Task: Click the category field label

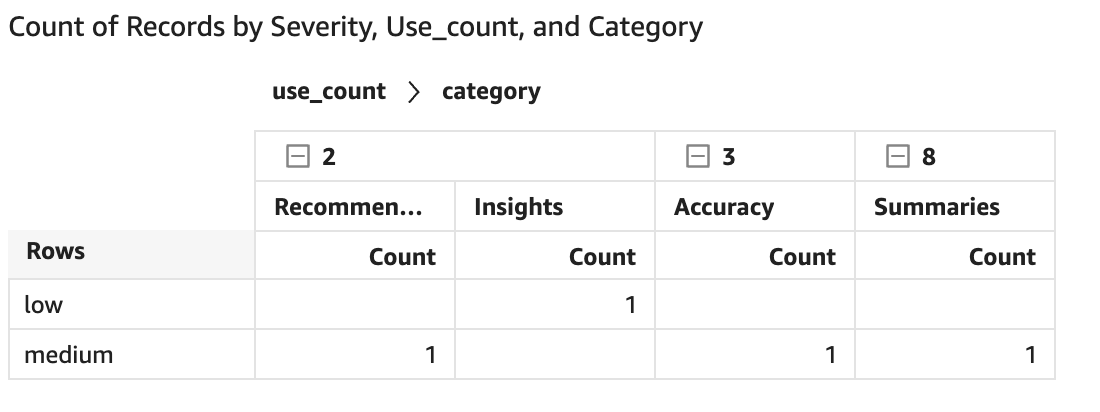Action: (x=490, y=92)
